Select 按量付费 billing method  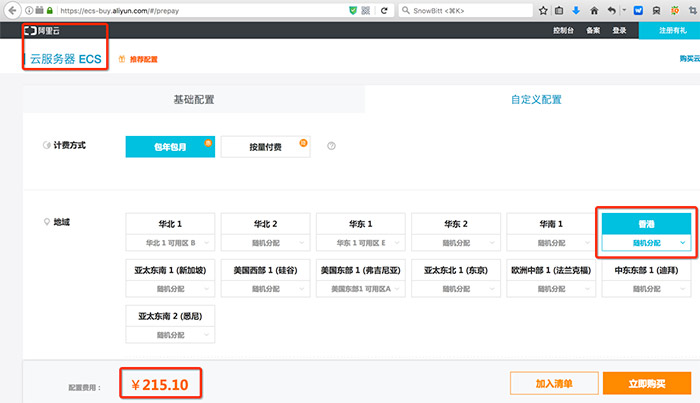(265, 147)
